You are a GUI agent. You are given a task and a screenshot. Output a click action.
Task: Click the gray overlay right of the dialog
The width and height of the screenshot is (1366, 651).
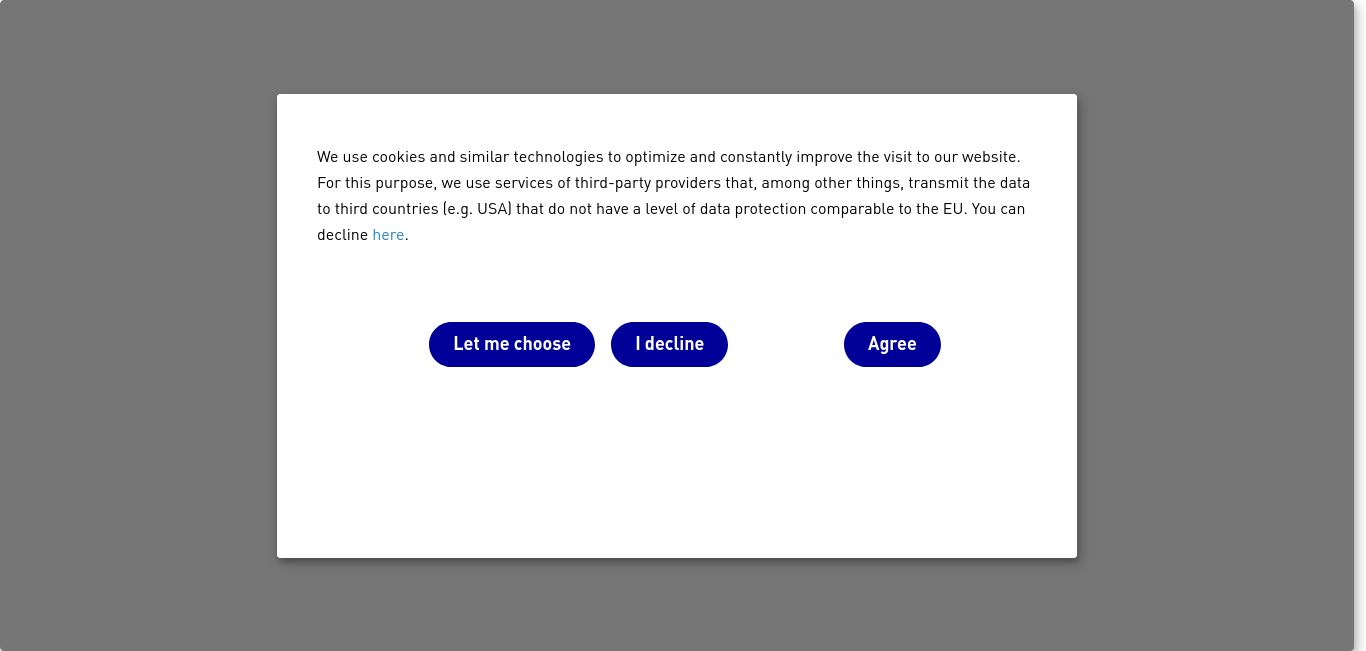[x=1215, y=325]
